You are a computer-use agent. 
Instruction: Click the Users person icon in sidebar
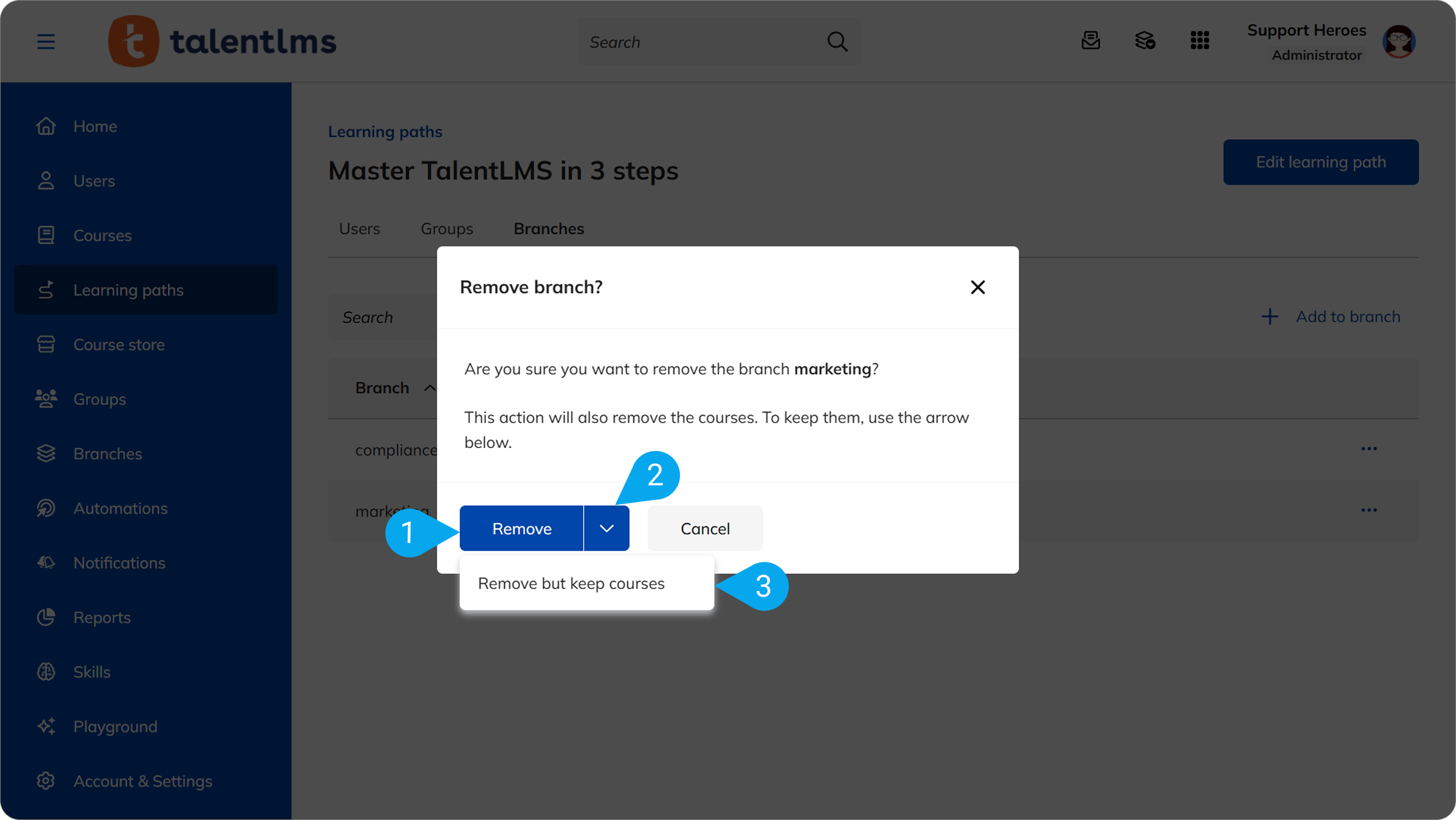point(46,181)
